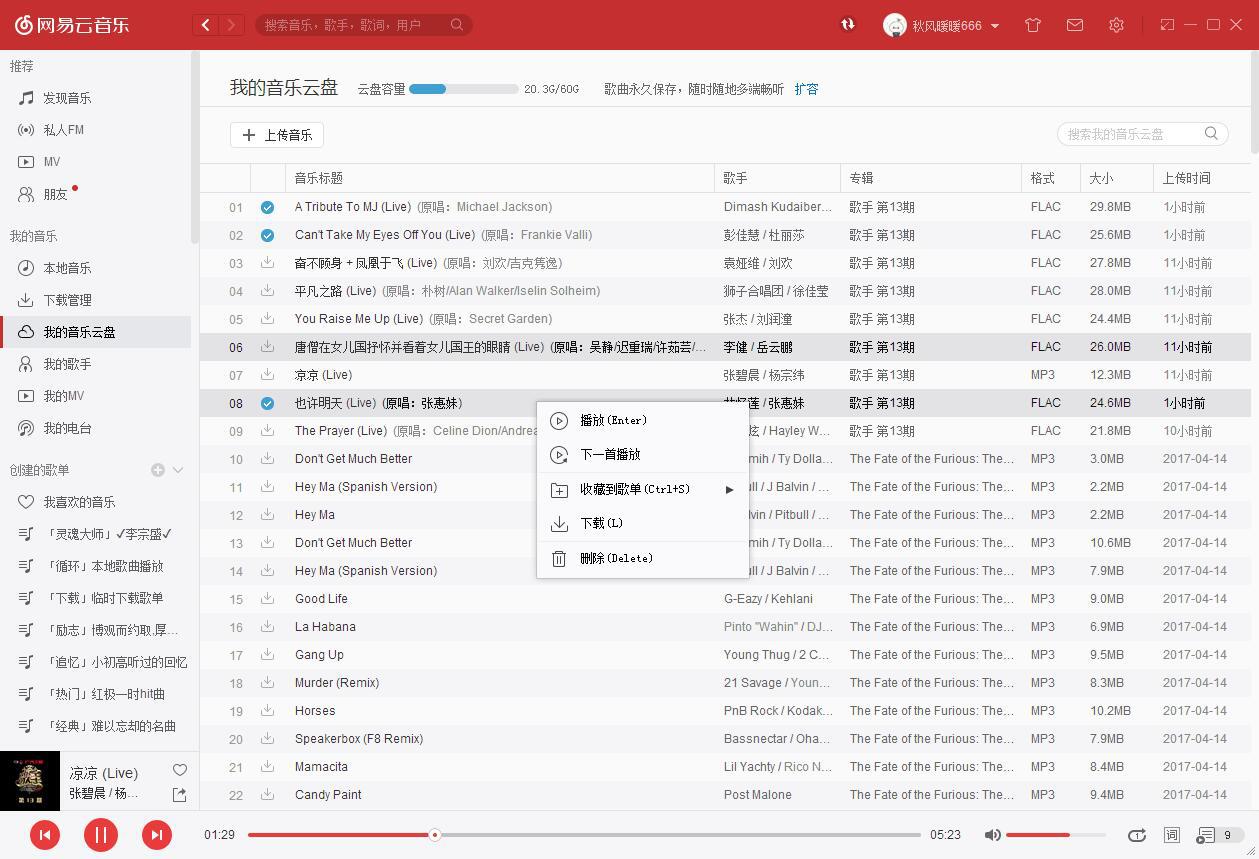Open the settings gear icon
The image size is (1259, 859).
1116,25
